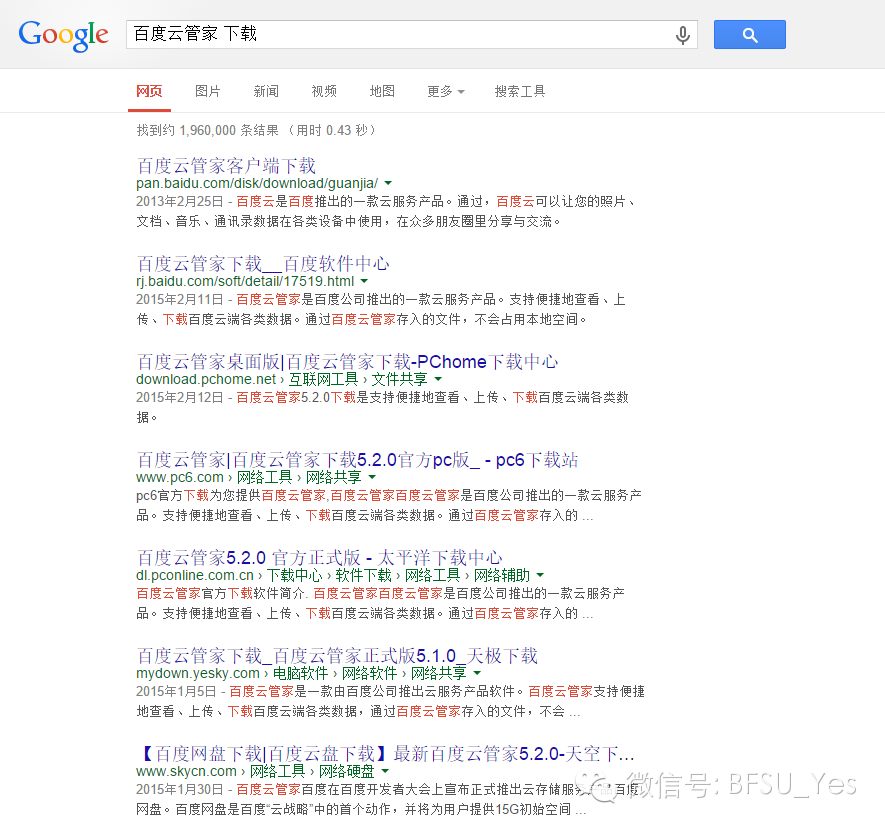Expand arrow next to rj.baidu.com URL
Viewport: 885px width, 830px height.
(x=364, y=281)
